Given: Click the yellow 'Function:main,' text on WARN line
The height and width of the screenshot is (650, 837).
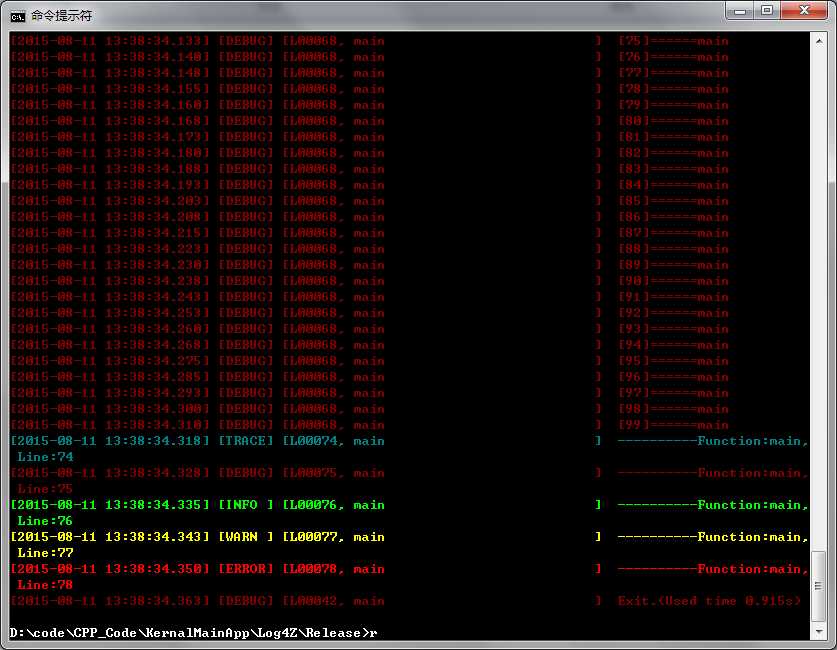Looking at the screenshot, I should click(x=753, y=537).
